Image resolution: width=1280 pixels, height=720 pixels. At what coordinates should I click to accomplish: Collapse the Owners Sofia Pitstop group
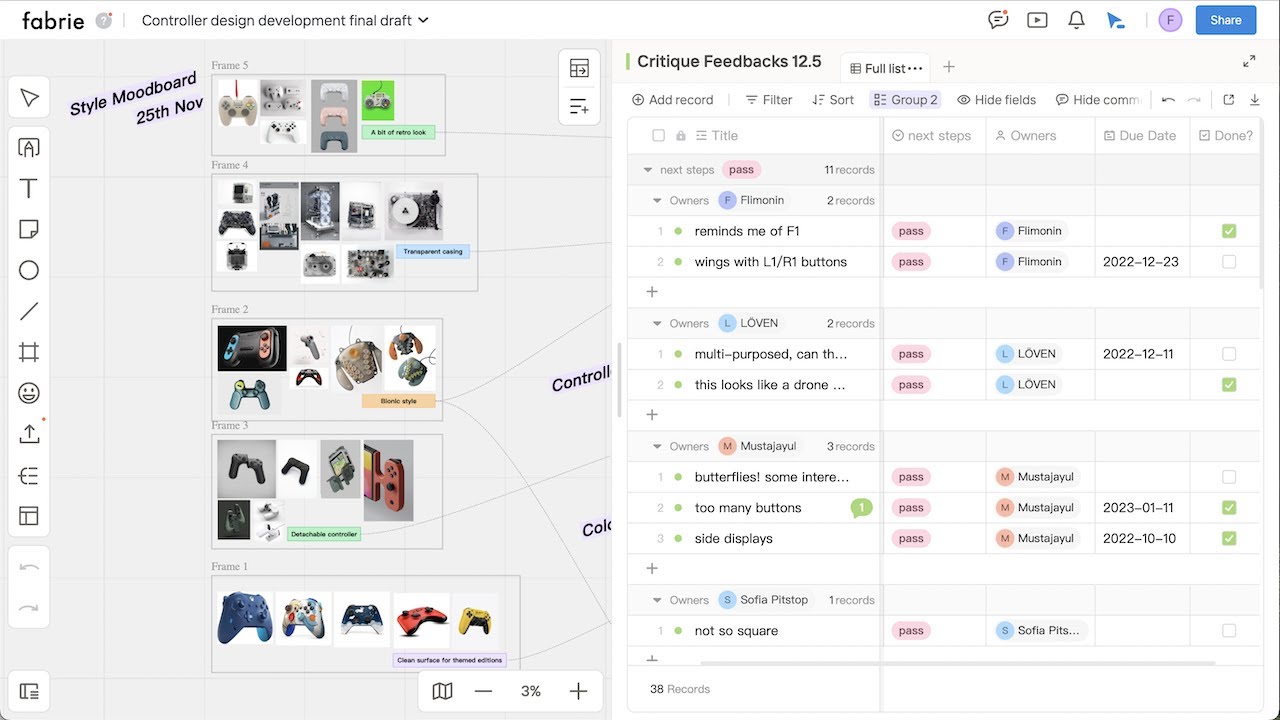(657, 600)
